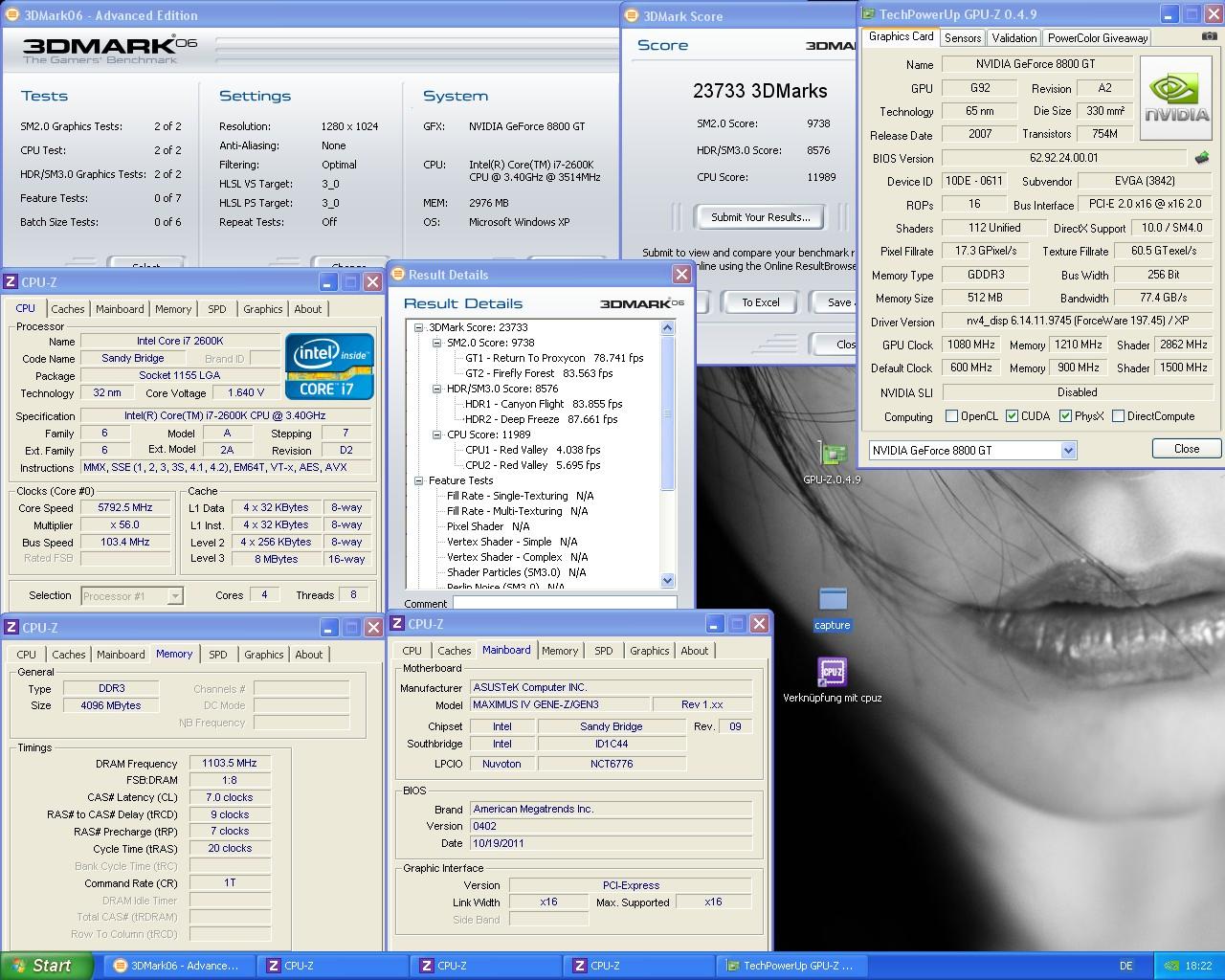Open the SPD tab in CPU-Z Memory window
This screenshot has width=1225, height=980.
click(218, 655)
